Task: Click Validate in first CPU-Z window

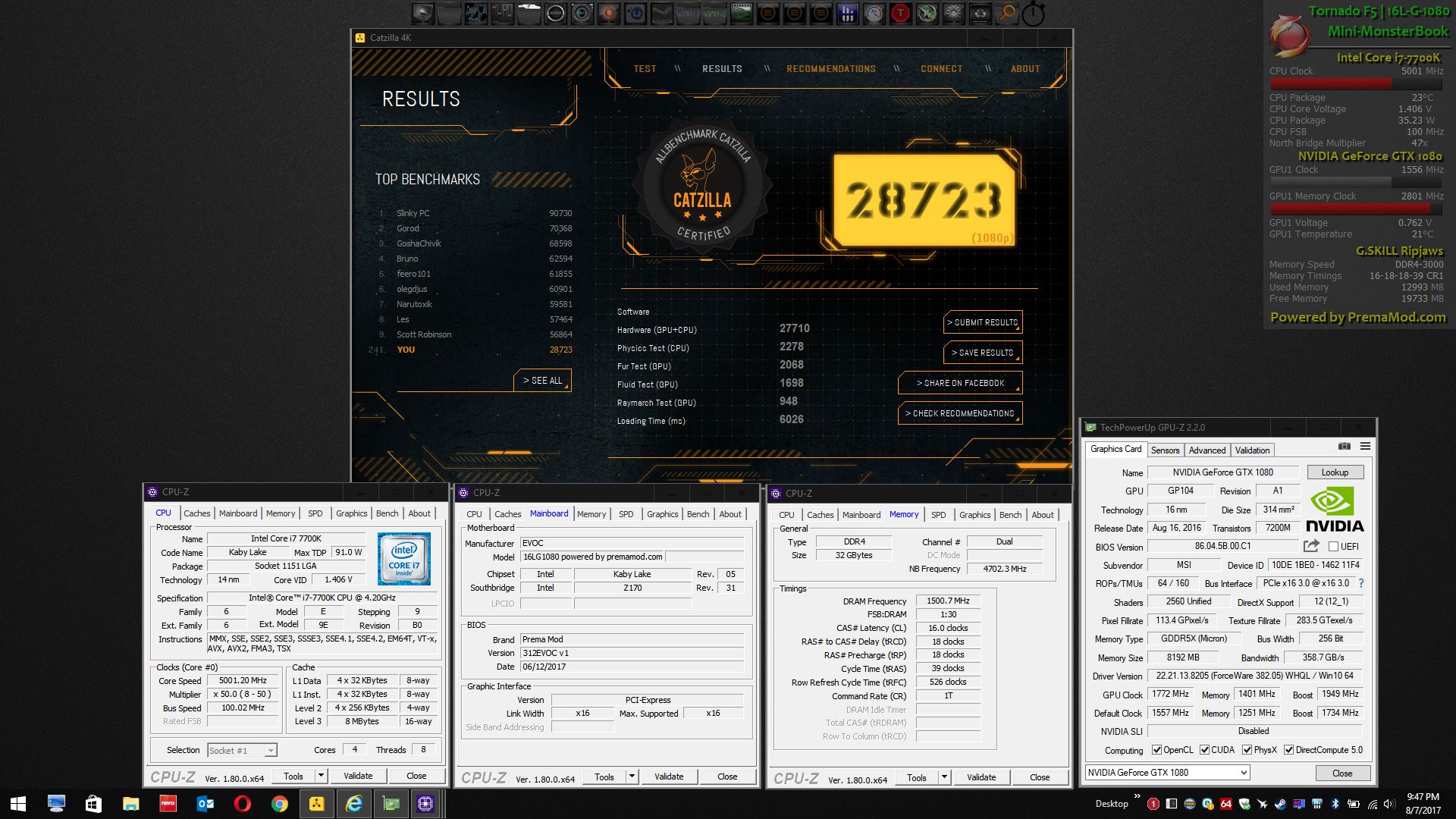Action: pyautogui.click(x=358, y=776)
